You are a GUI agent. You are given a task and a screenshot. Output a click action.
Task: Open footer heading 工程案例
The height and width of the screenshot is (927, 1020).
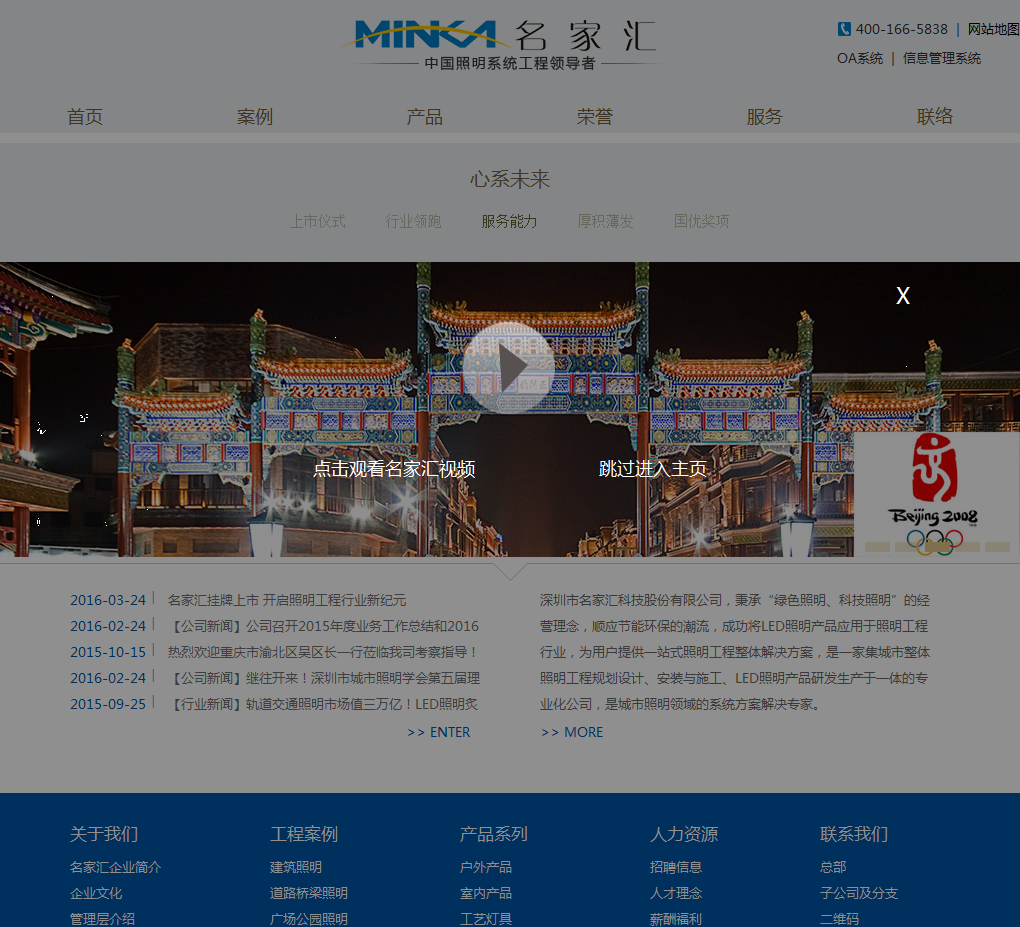[304, 835]
